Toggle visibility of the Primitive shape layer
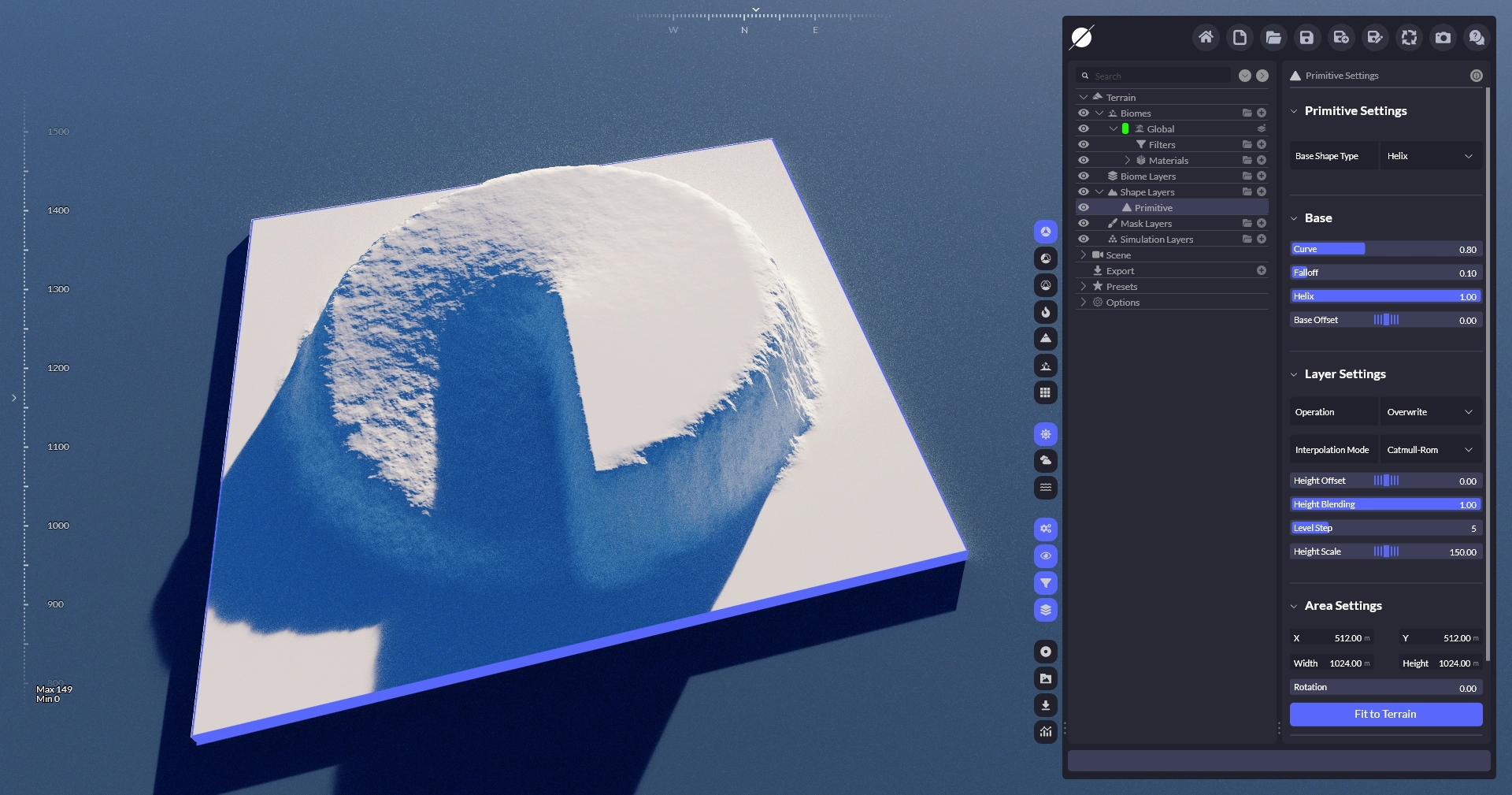This screenshot has height=795, width=1512. click(x=1084, y=207)
